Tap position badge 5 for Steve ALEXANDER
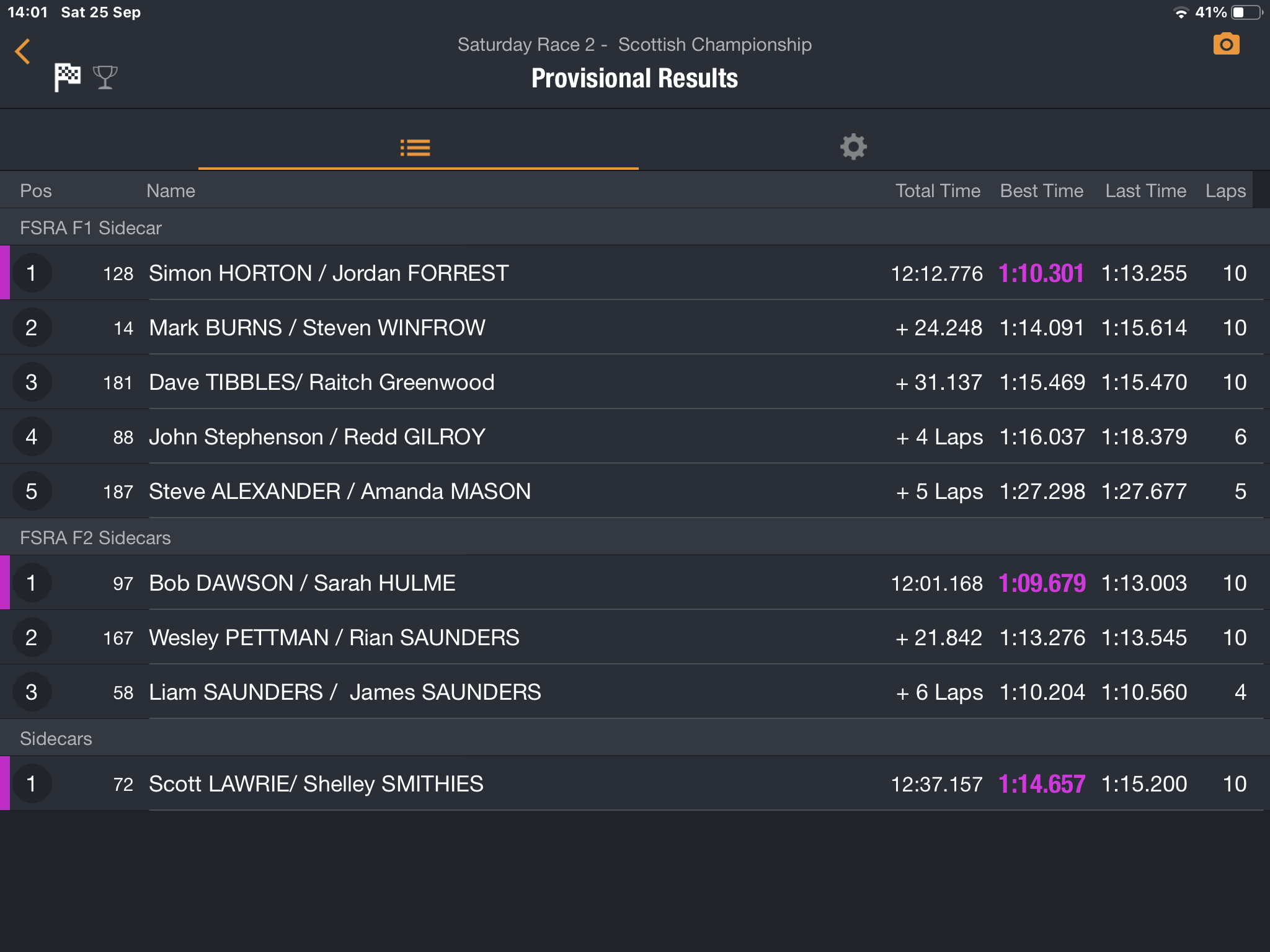 coord(32,491)
